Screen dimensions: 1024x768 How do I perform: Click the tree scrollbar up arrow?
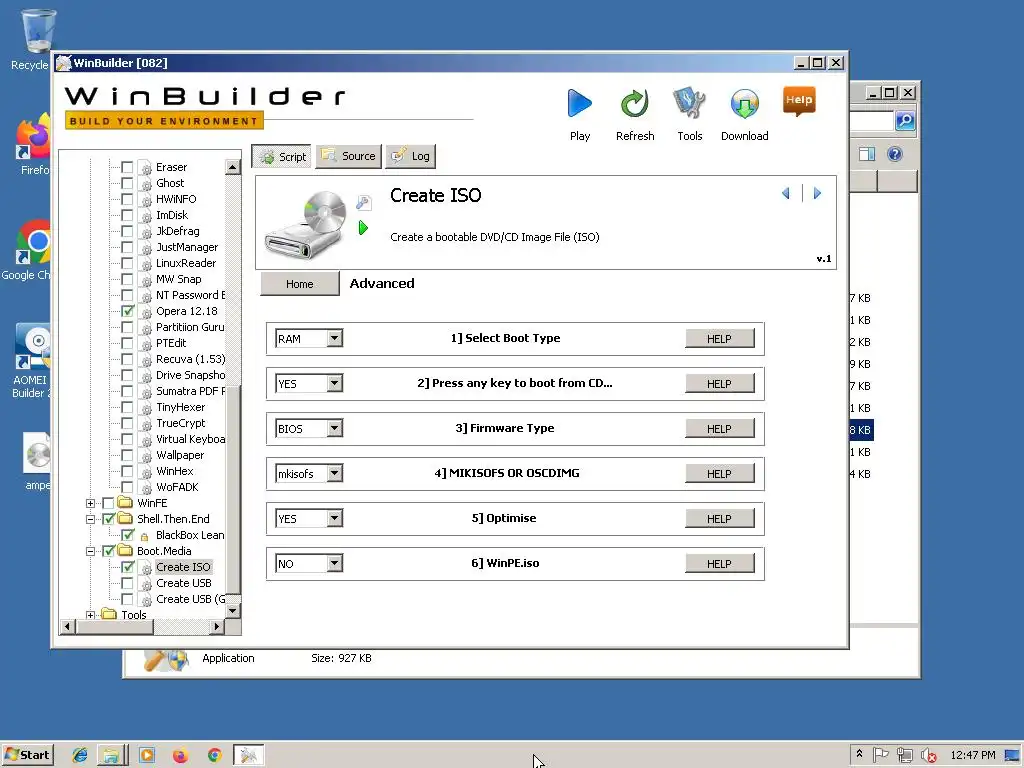point(232,167)
